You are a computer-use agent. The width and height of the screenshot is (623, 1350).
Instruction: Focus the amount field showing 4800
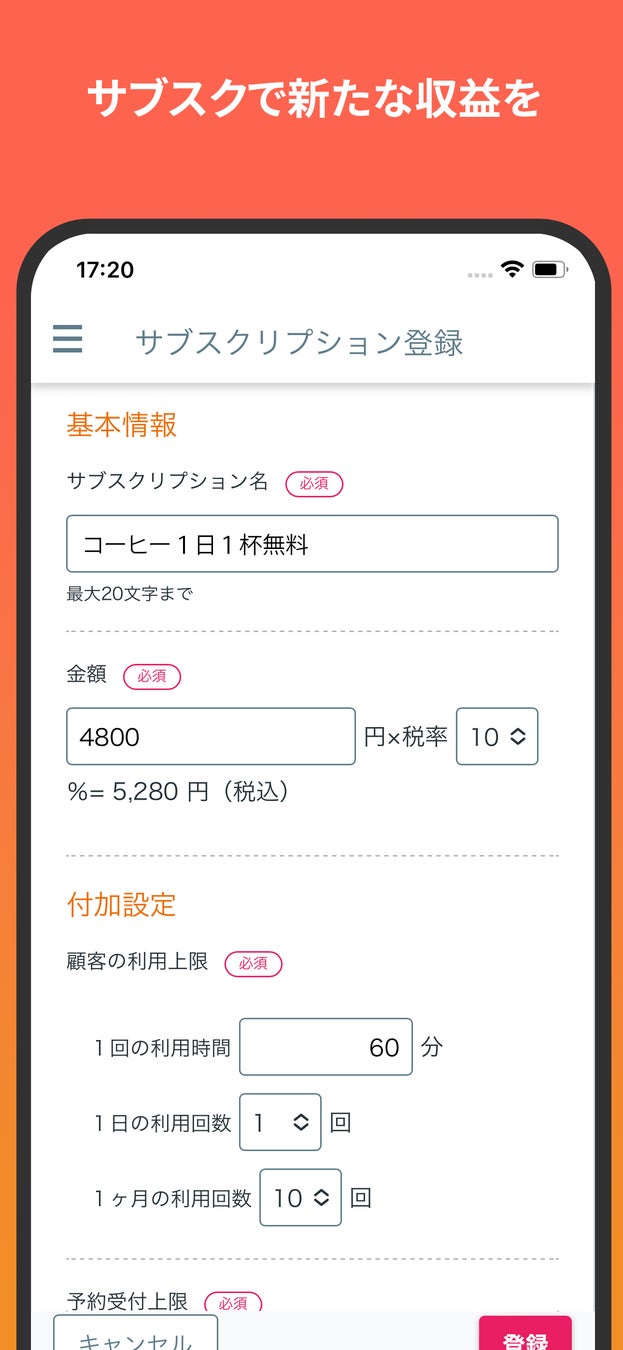pos(211,737)
